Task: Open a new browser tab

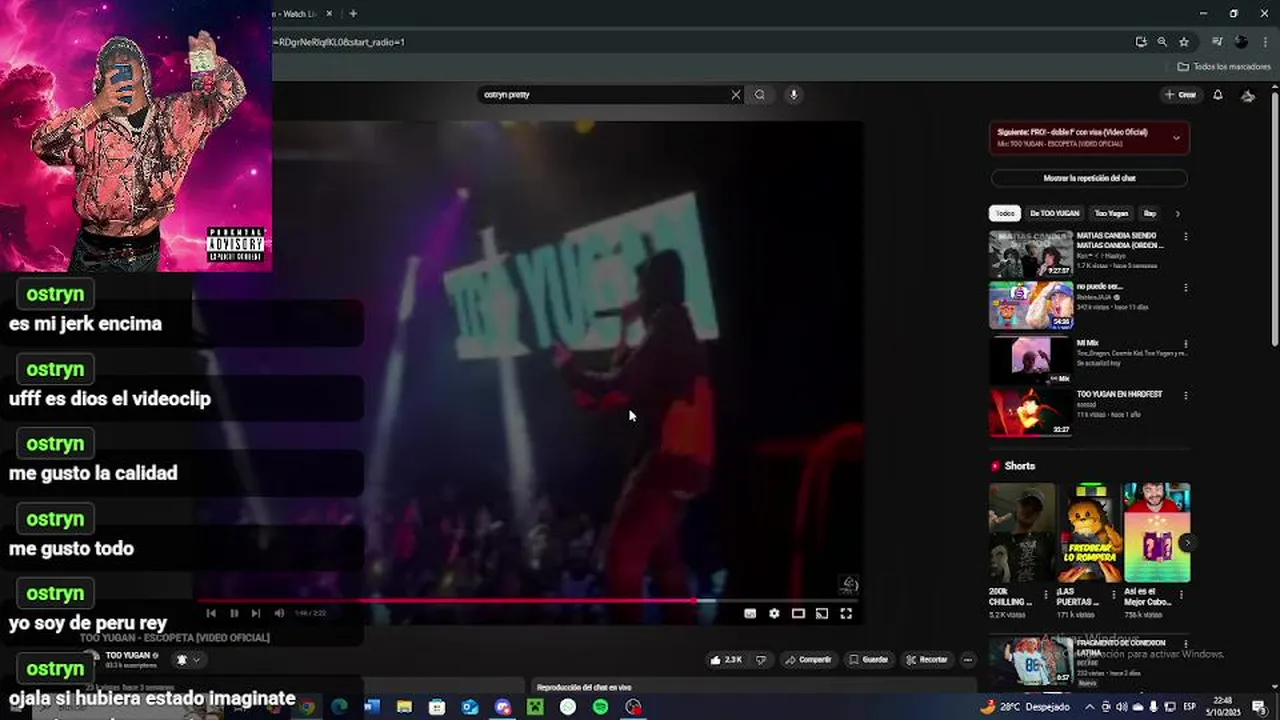Action: coord(353,13)
